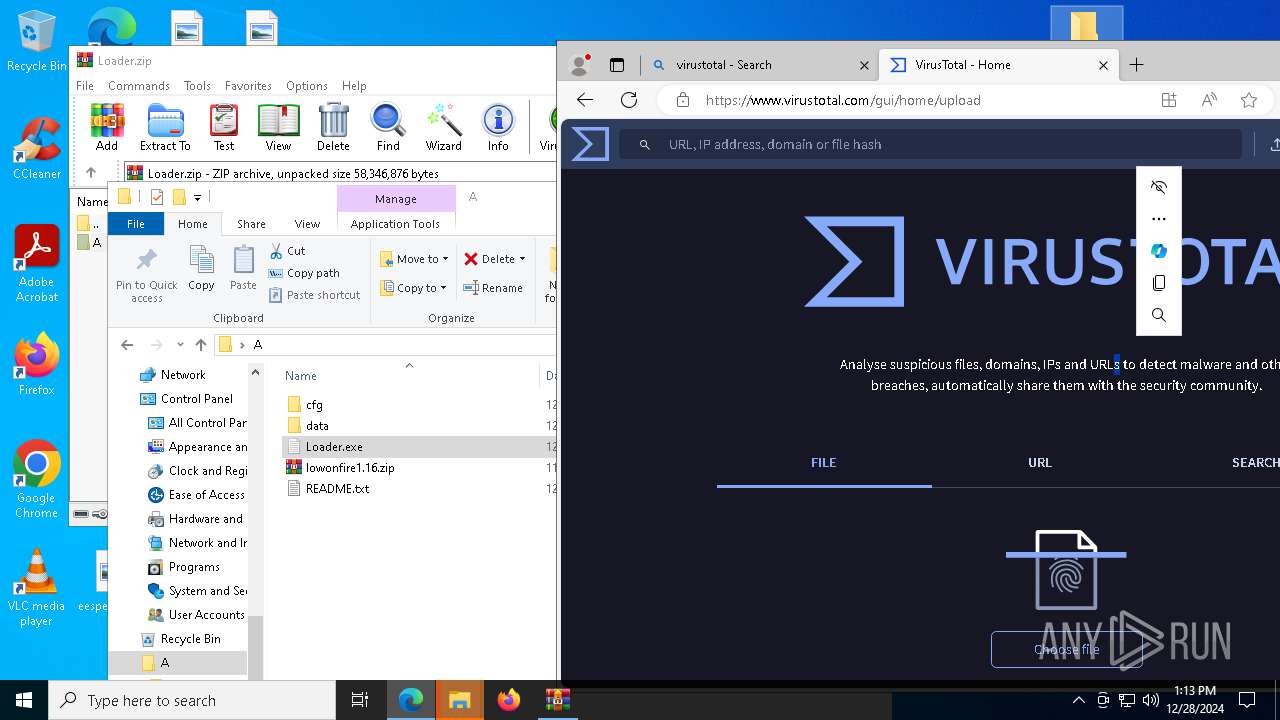Open the Copy to dropdown
Image resolution: width=1280 pixels, height=720 pixels.
click(414, 288)
